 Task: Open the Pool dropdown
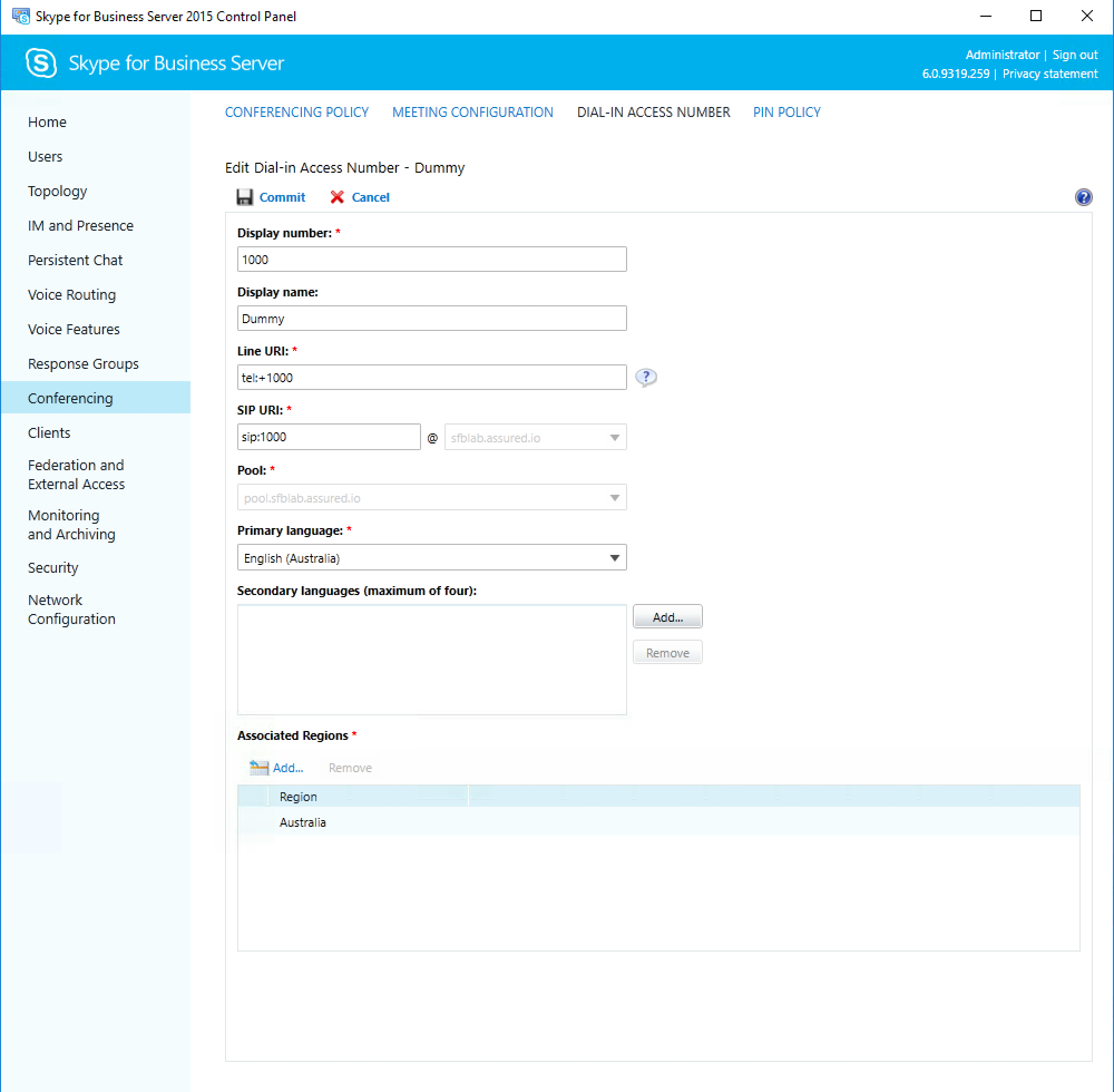432,498
